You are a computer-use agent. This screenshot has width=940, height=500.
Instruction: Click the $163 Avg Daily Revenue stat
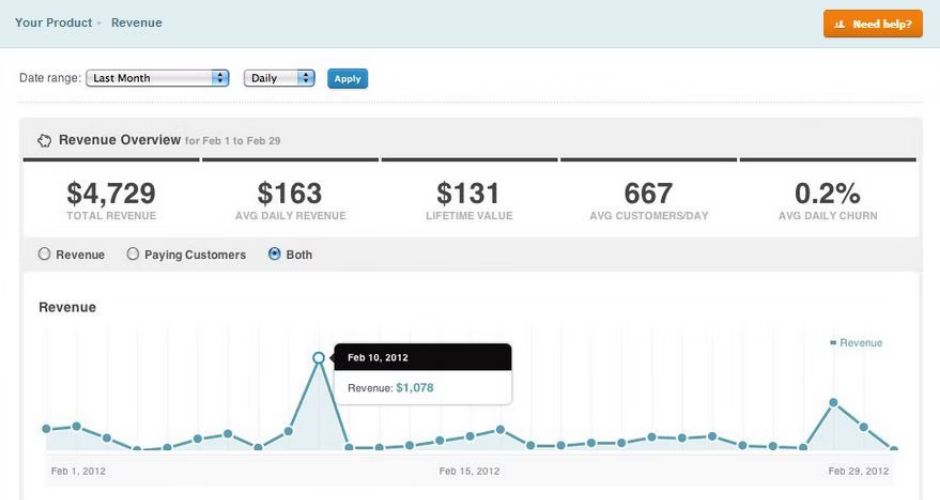(290, 200)
